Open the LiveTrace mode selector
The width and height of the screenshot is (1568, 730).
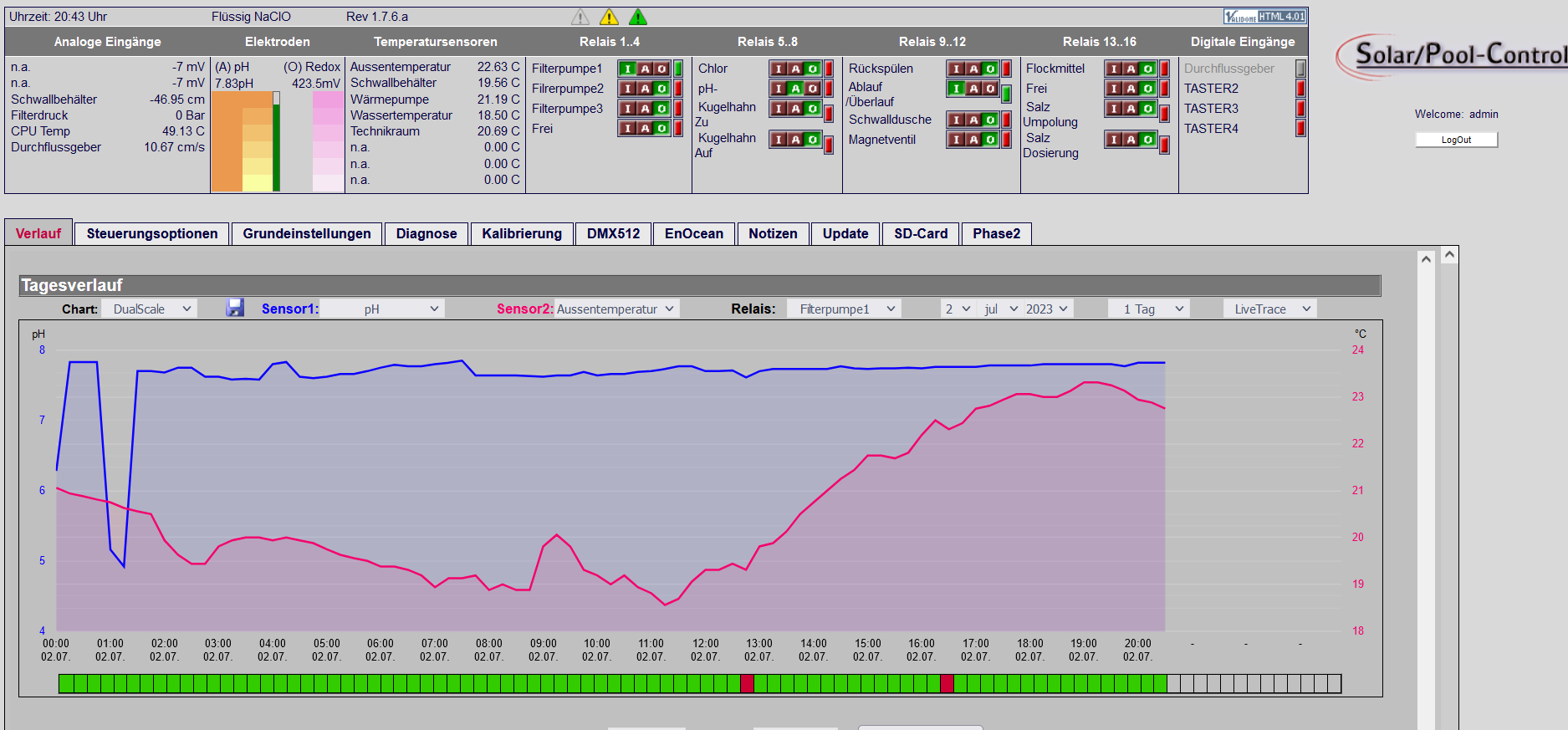pyautogui.click(x=1269, y=309)
